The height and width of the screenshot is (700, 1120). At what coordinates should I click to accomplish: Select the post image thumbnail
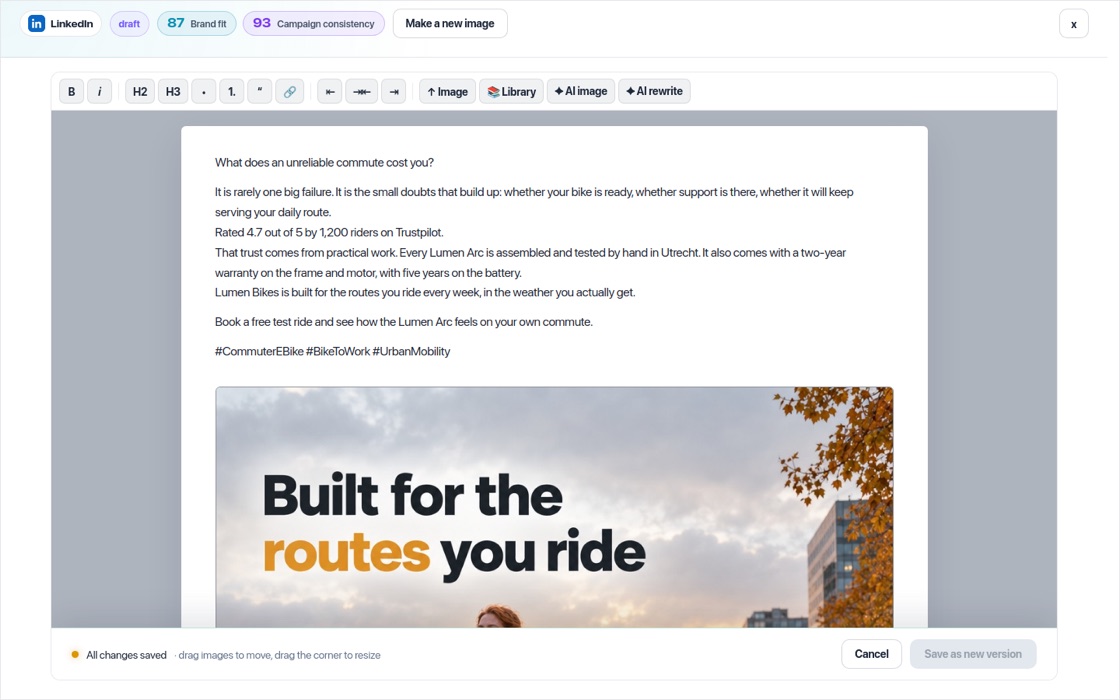click(554, 507)
